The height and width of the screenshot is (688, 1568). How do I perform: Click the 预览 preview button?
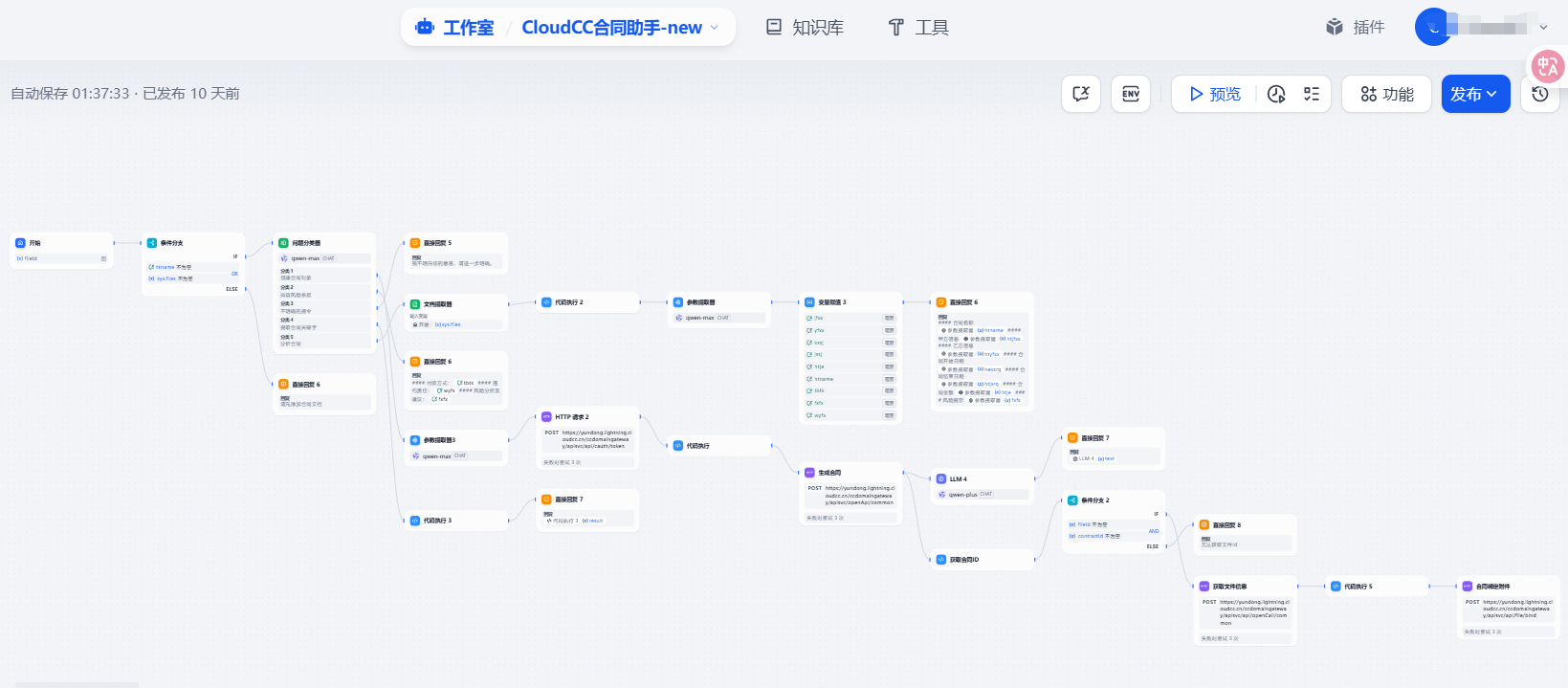(x=1214, y=94)
